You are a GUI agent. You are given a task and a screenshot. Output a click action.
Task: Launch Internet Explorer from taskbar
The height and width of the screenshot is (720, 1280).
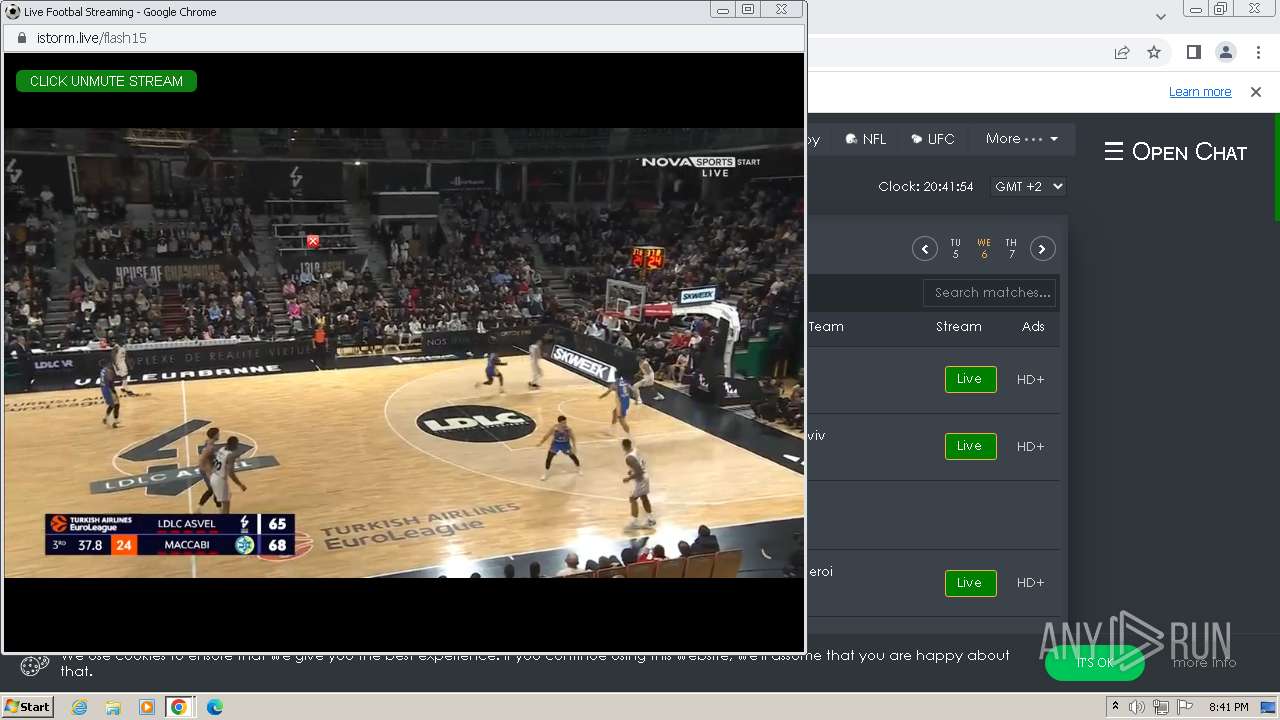click(x=80, y=707)
